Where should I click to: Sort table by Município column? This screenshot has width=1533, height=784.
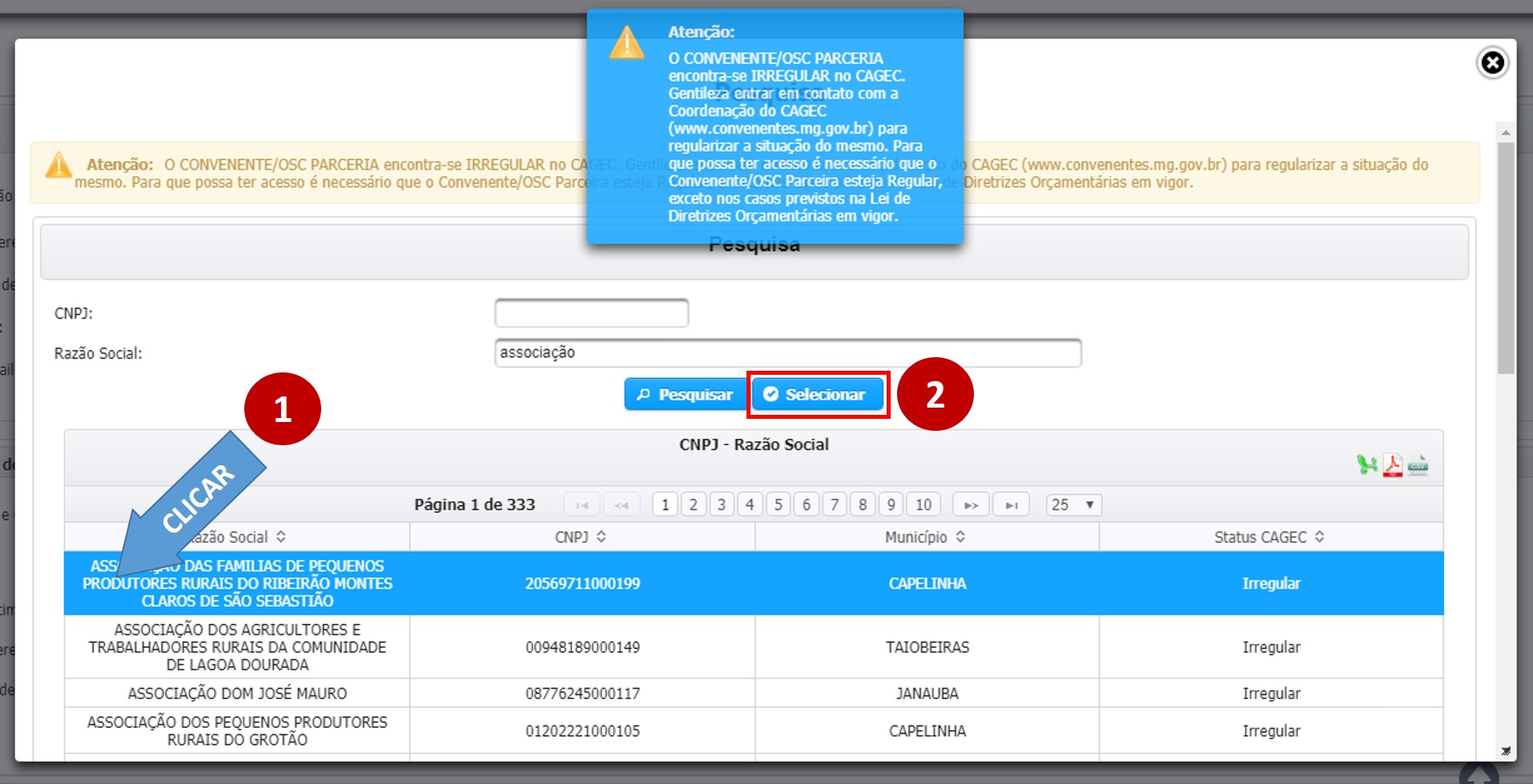pos(960,537)
